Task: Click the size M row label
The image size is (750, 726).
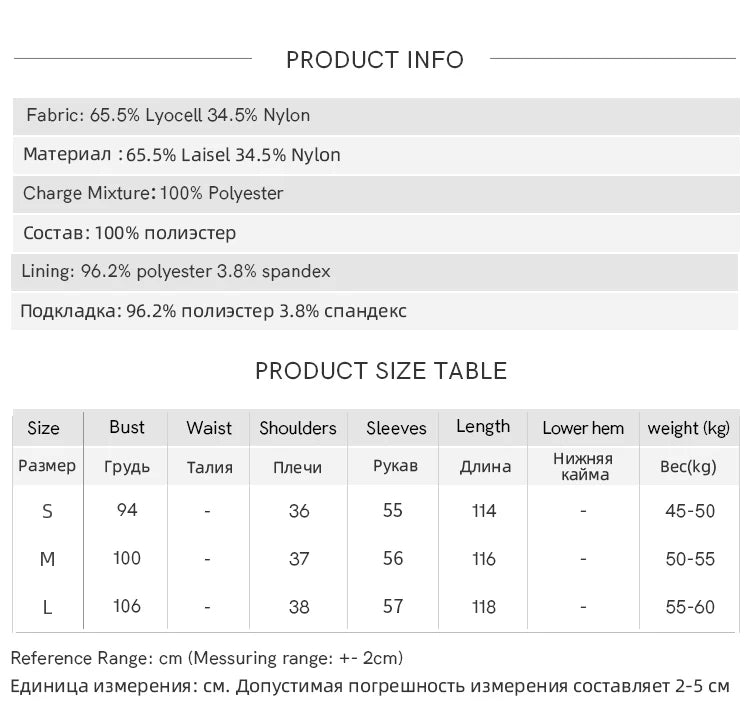Action: [x=47, y=559]
